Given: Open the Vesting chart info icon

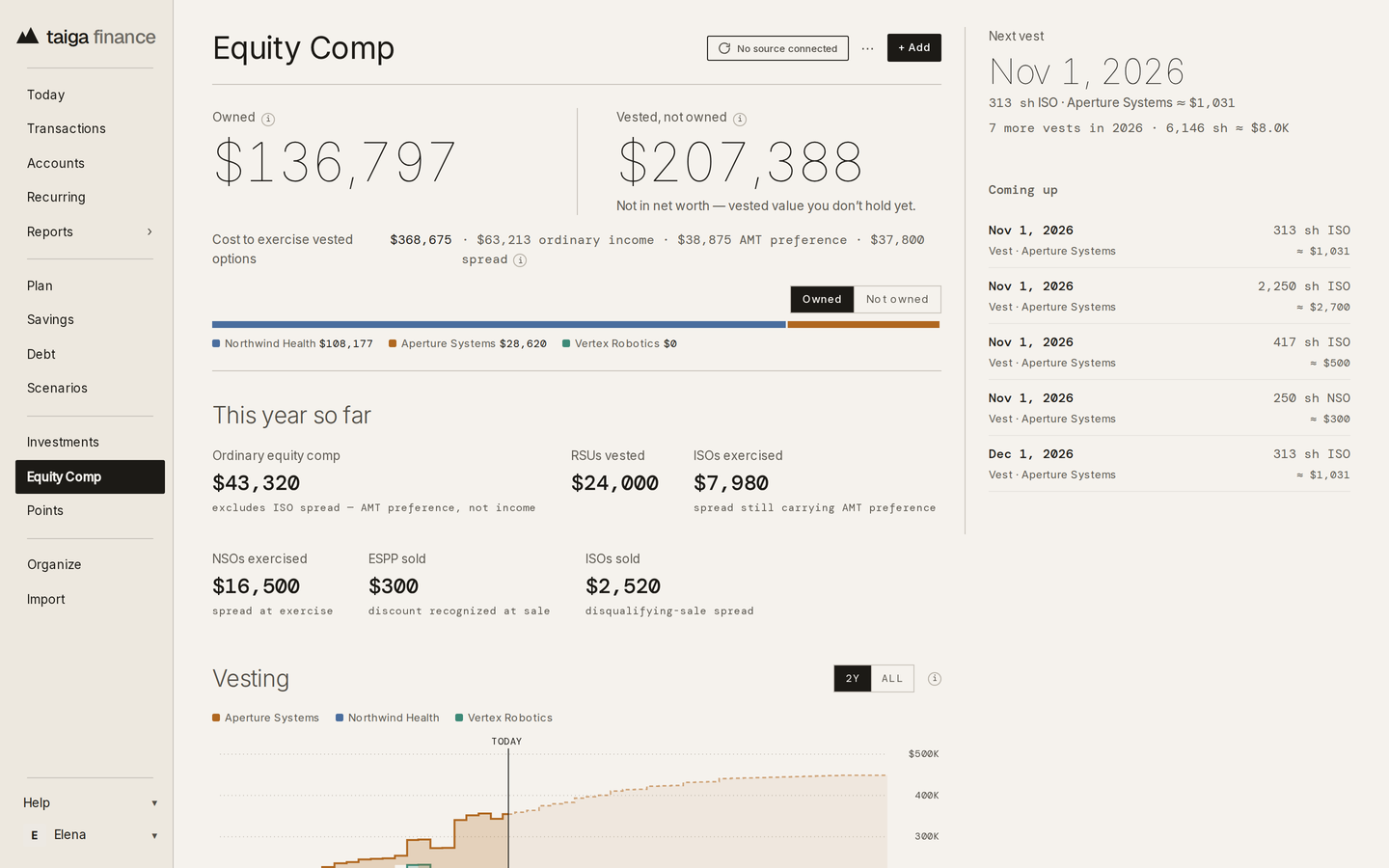Looking at the screenshot, I should click(x=935, y=679).
